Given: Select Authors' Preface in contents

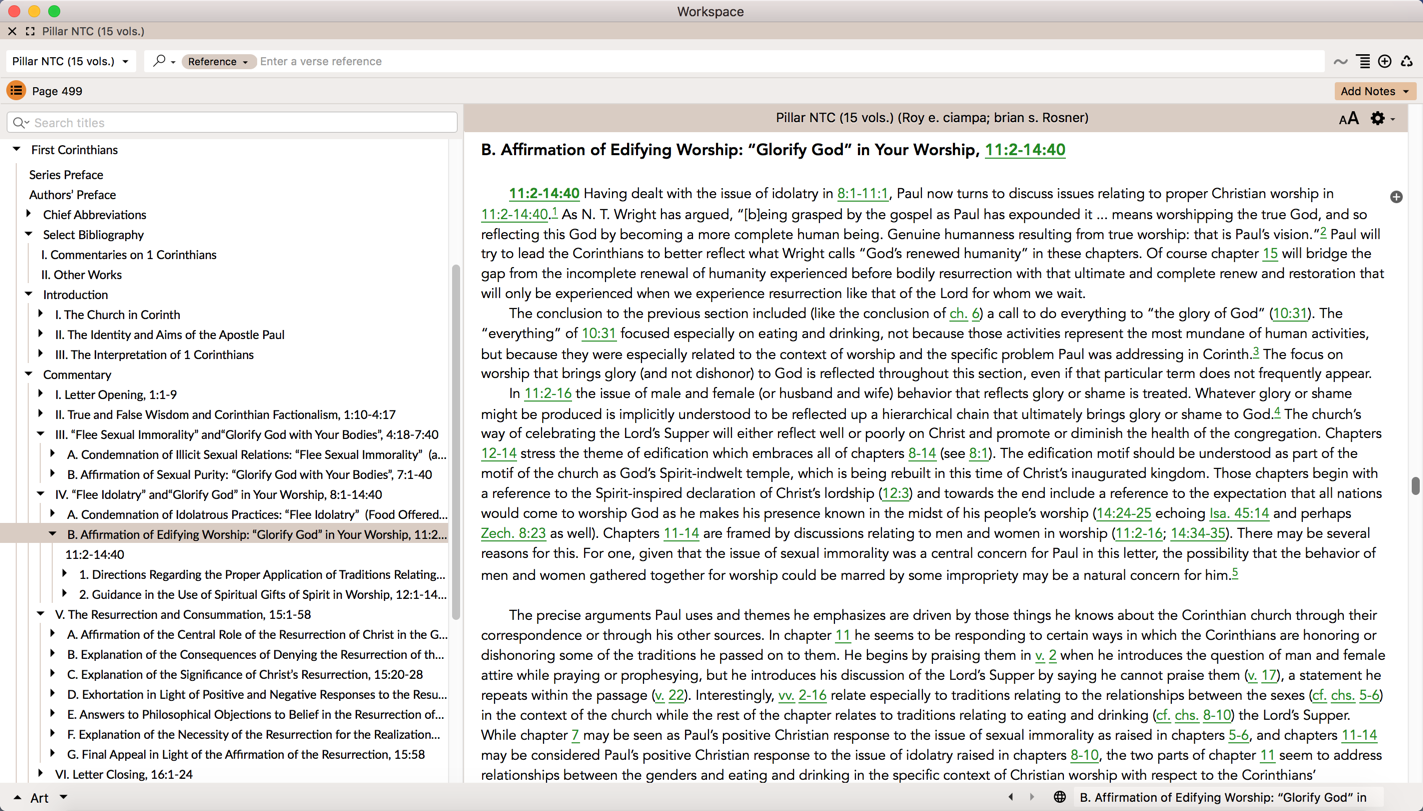Looking at the screenshot, I should pyautogui.click(x=72, y=195).
